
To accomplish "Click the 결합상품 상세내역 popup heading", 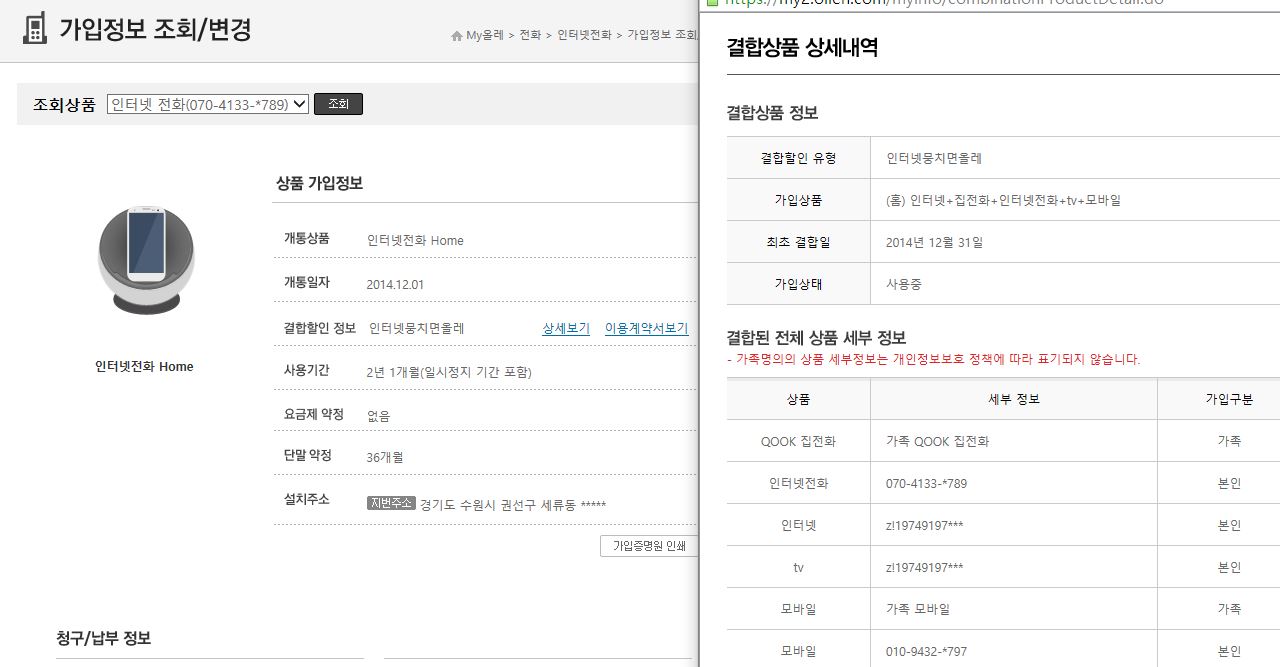I will click(802, 48).
